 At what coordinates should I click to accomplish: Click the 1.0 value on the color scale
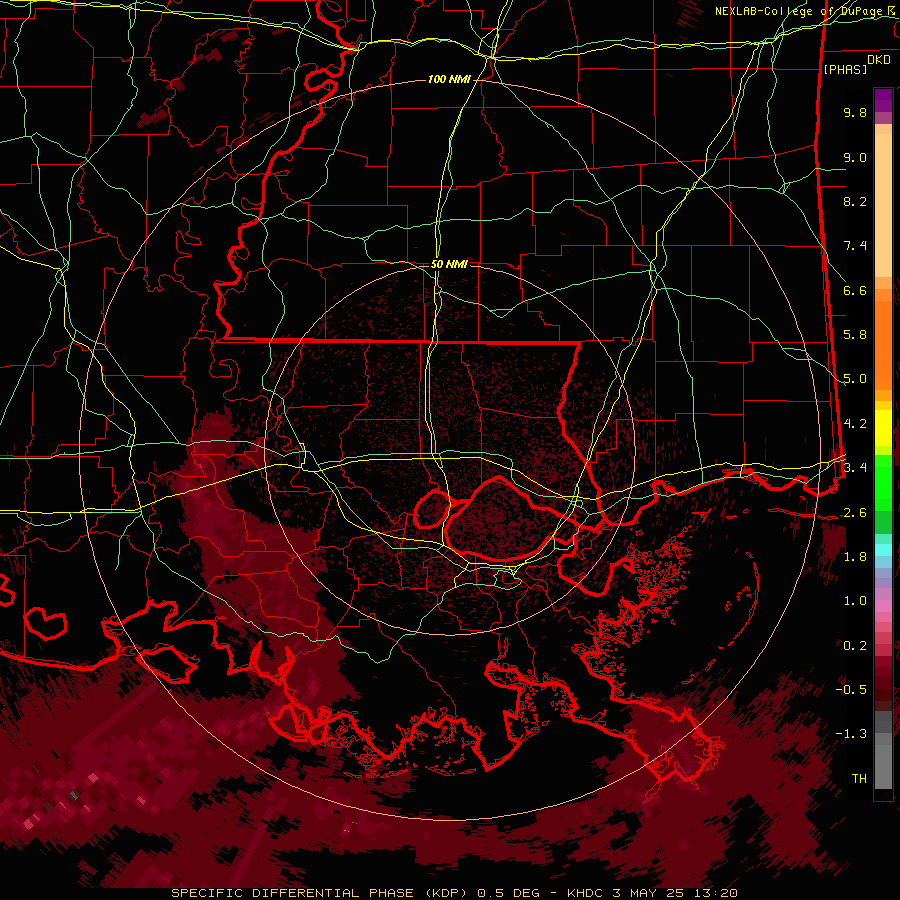pyautogui.click(x=855, y=601)
